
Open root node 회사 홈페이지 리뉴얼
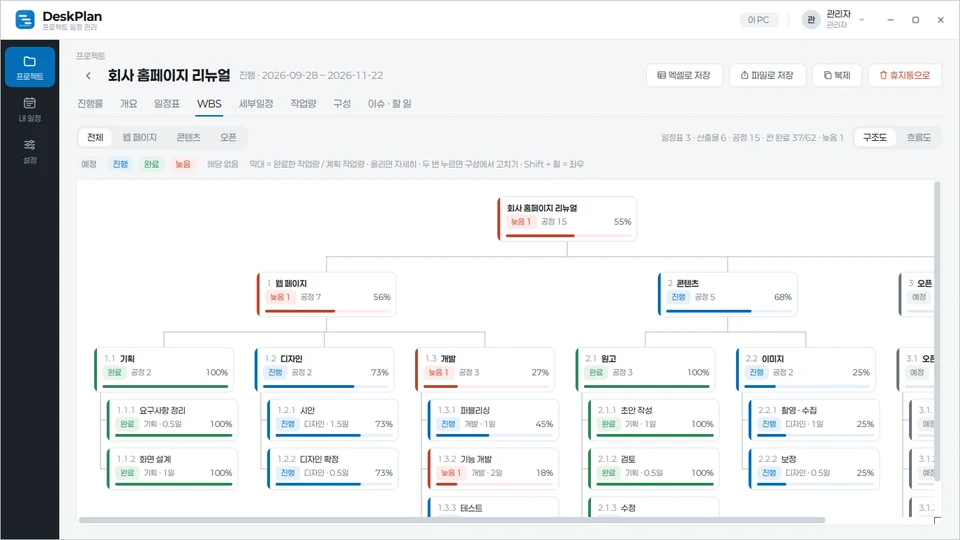coord(567,219)
